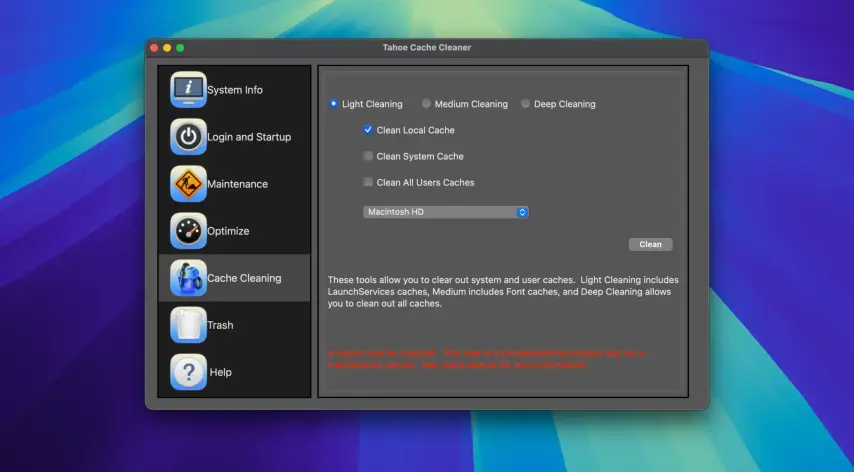Select the Cache Cleaning spray bottle icon
This screenshot has height=472, width=854.
pos(188,278)
